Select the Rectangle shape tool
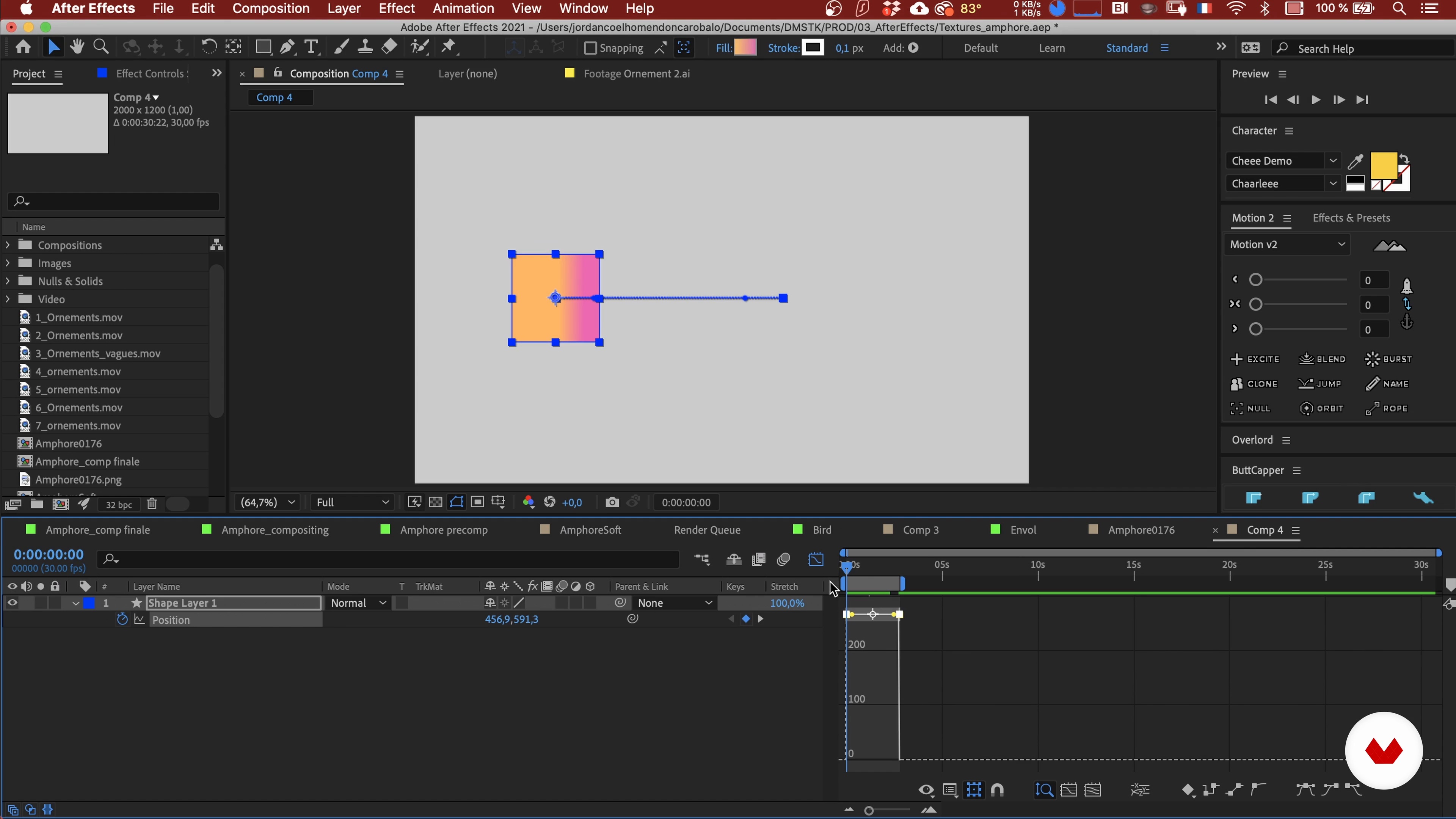 coord(263,47)
